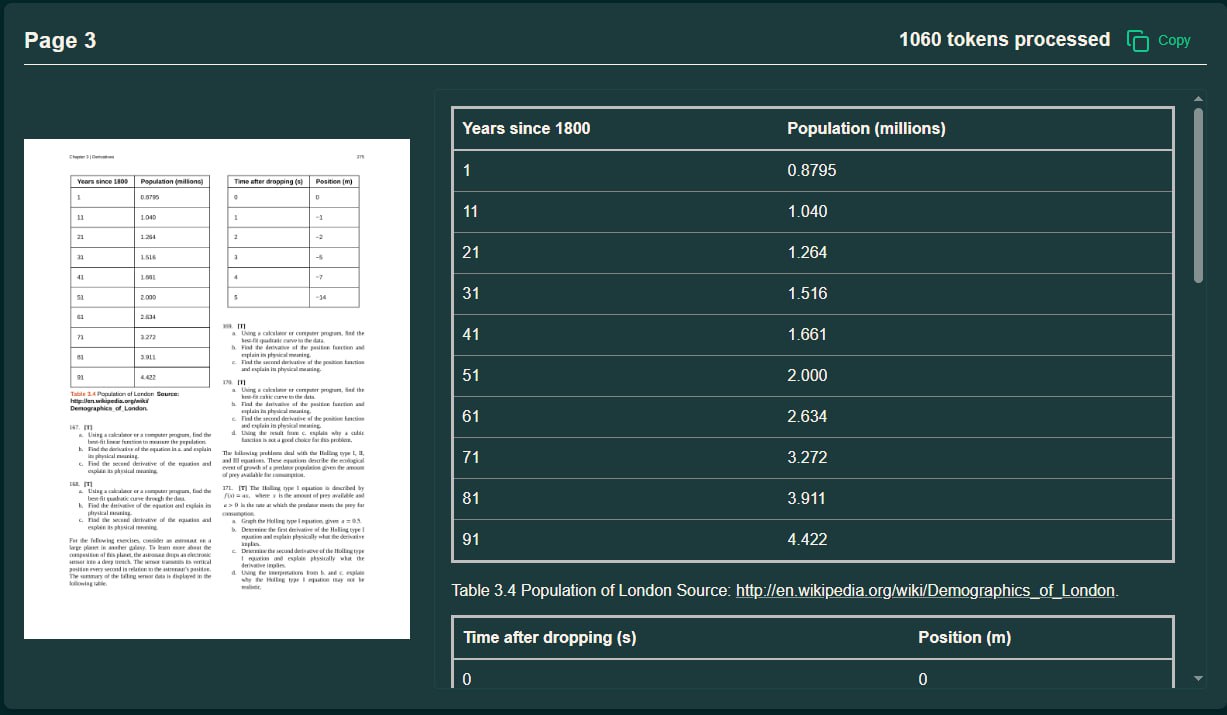
Task: Click the 'Time after dropping (s)' header
Action: (549, 637)
